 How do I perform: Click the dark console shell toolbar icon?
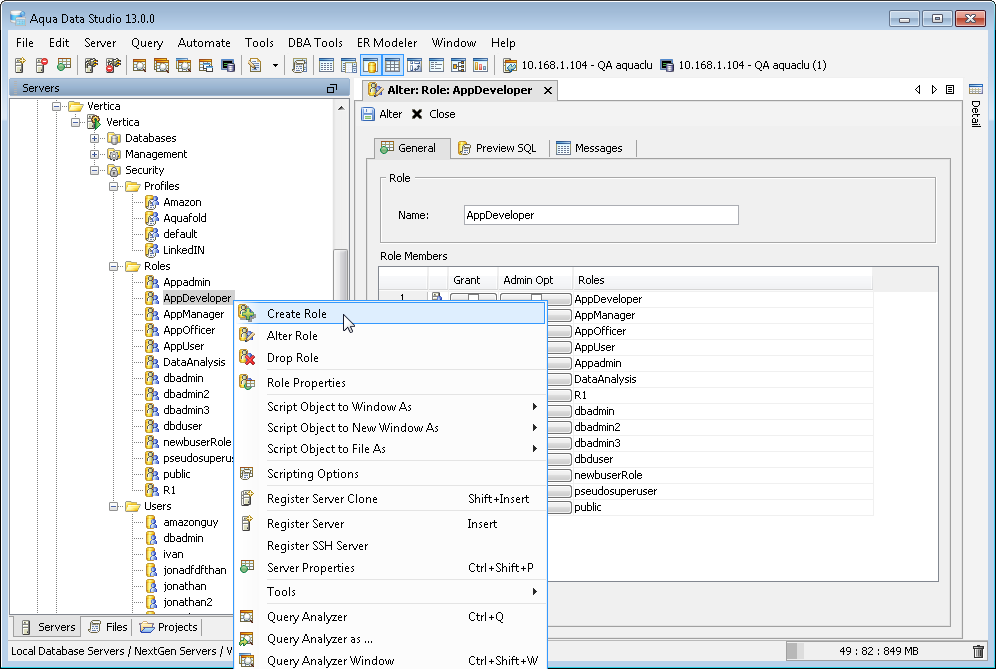pos(228,65)
